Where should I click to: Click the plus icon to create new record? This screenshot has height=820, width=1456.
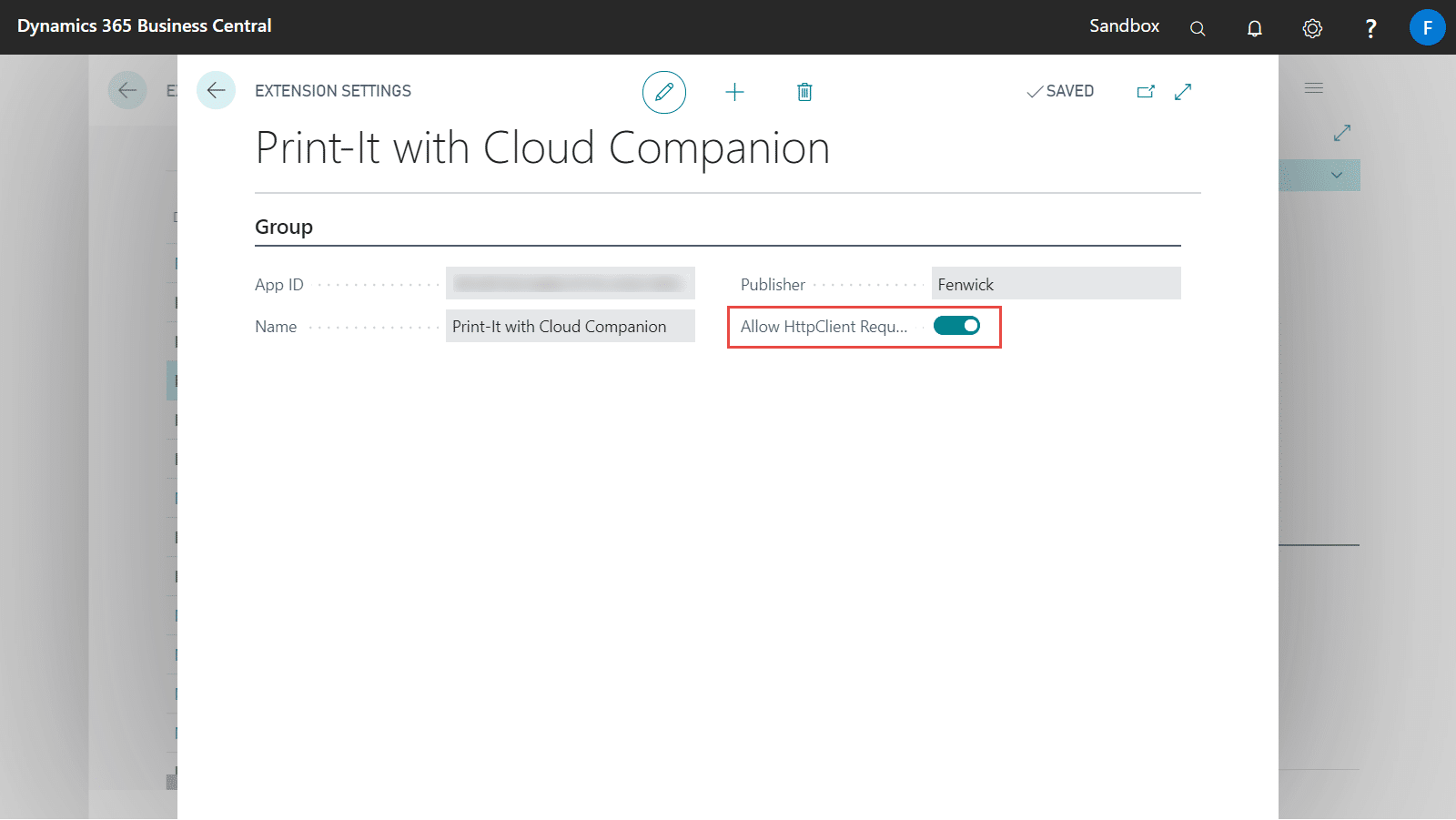(x=734, y=92)
